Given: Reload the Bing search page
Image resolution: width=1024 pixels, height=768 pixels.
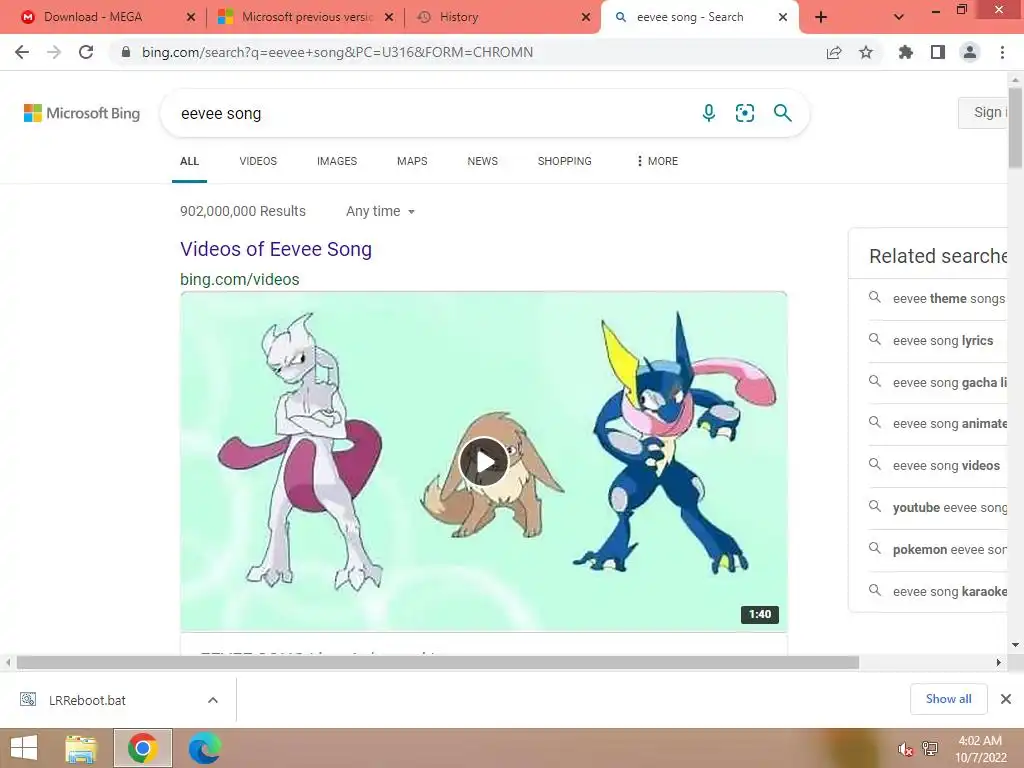Looking at the screenshot, I should pos(86,52).
